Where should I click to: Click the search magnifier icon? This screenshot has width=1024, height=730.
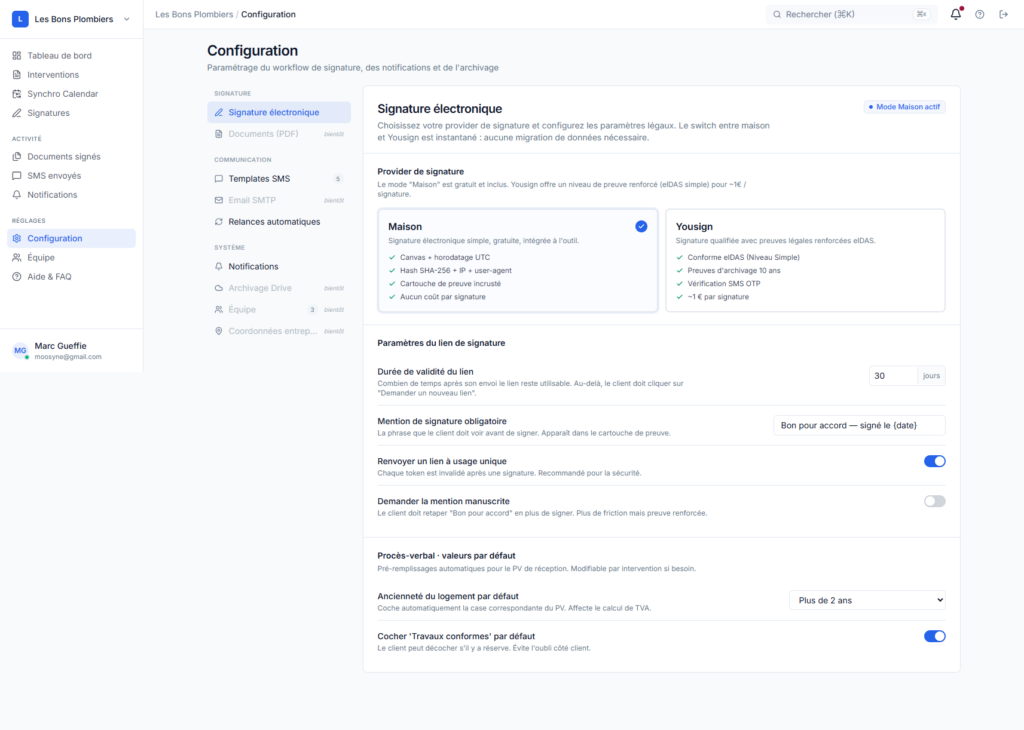pos(777,14)
